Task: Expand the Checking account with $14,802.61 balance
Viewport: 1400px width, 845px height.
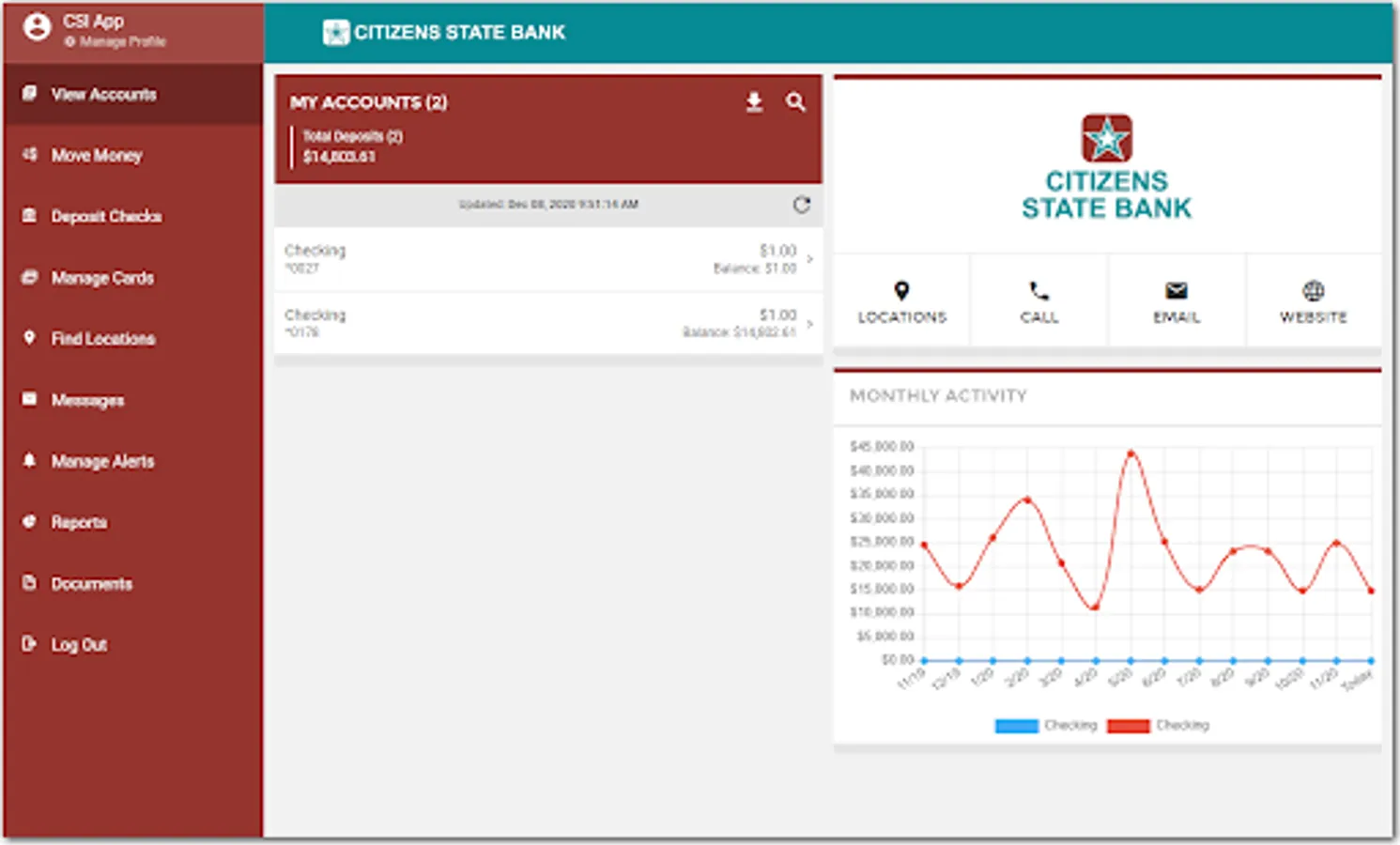Action: tap(548, 323)
